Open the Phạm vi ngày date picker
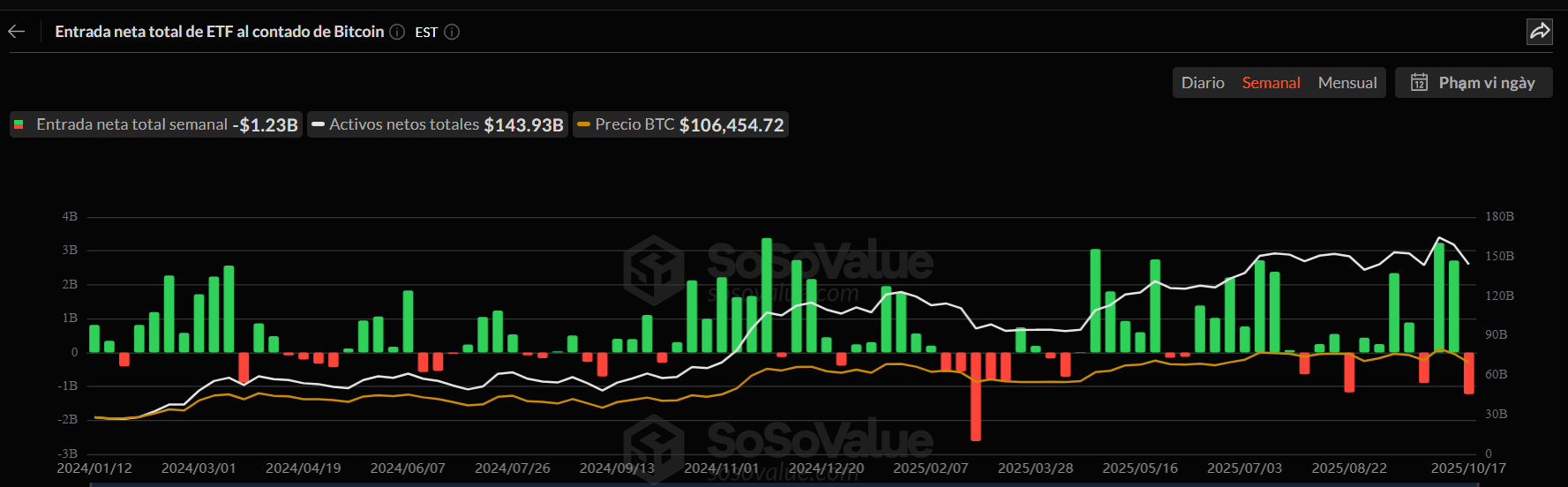The height and width of the screenshot is (487, 1568). [1486, 83]
